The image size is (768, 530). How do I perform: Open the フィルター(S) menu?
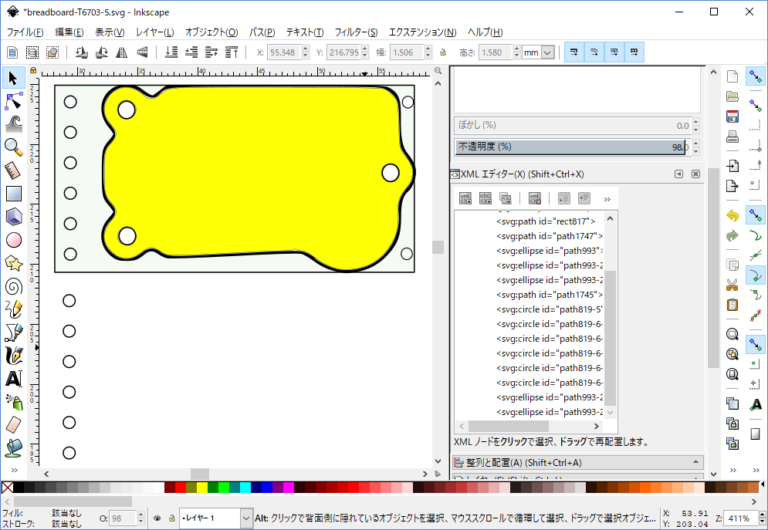(x=357, y=32)
